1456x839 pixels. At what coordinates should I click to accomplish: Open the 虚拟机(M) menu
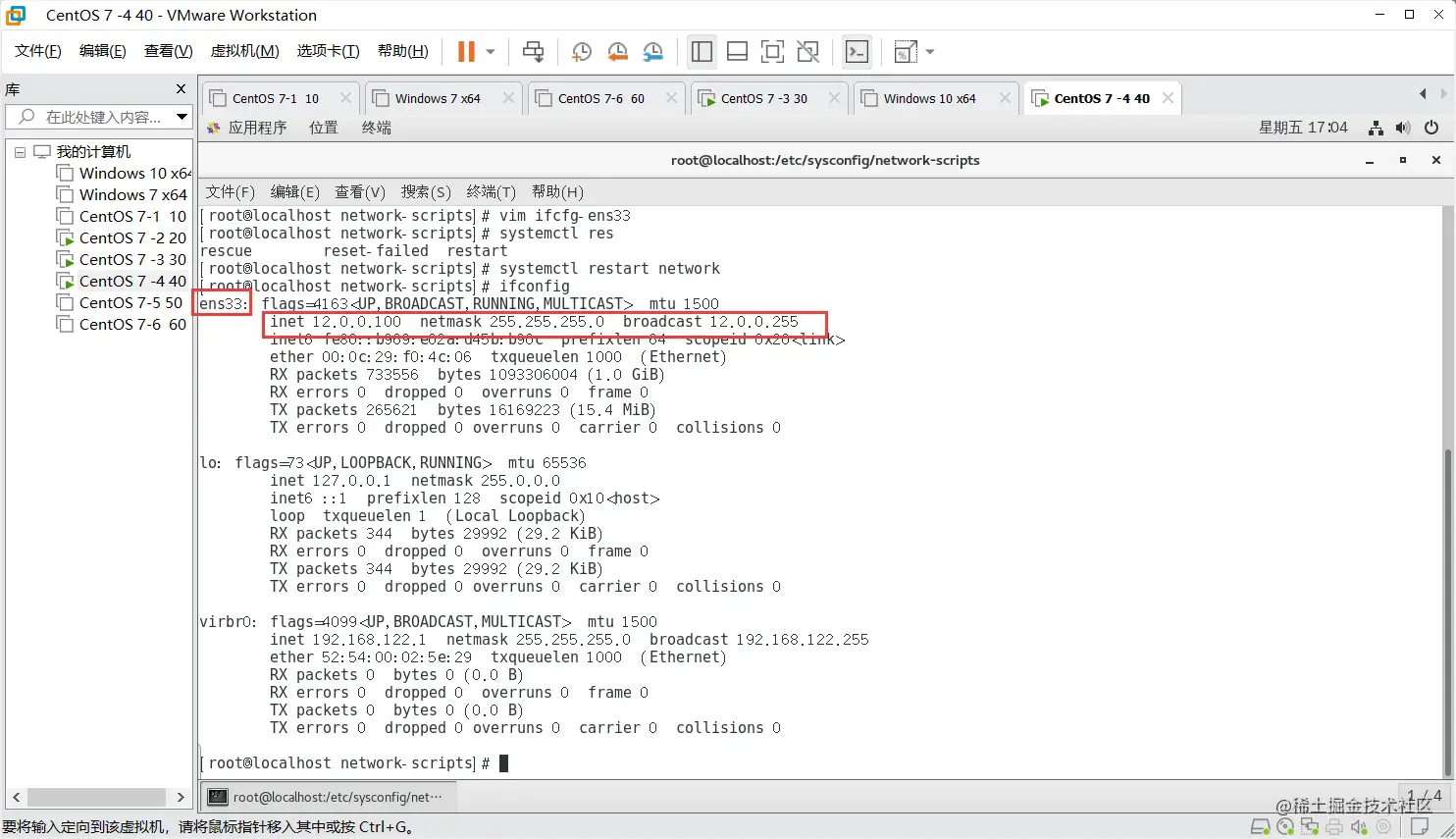click(245, 51)
